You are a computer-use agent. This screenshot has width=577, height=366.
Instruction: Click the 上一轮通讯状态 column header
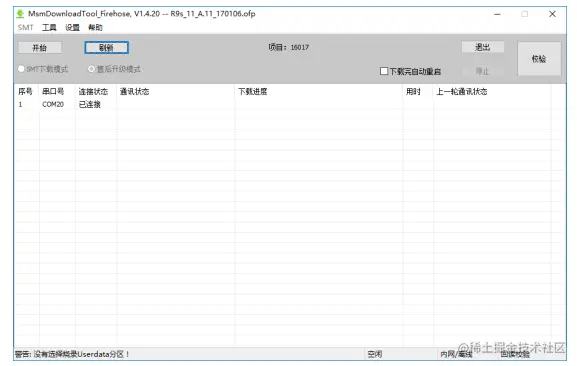[461, 92]
